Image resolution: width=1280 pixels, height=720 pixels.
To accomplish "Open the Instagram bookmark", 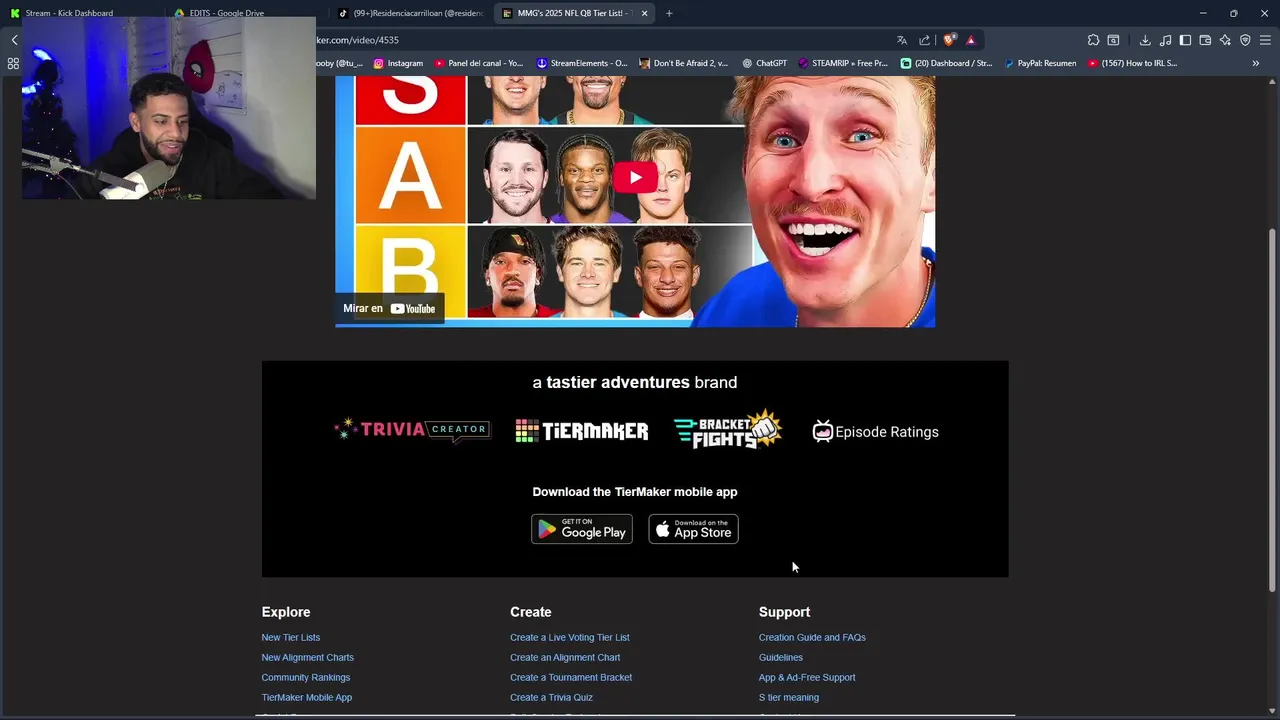I will point(398,63).
